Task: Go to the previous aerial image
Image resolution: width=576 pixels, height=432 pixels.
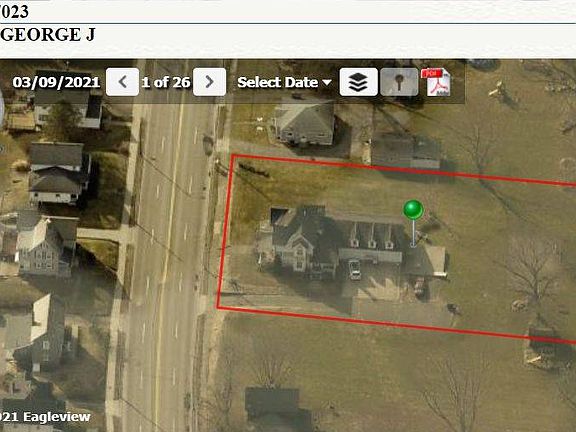Action: (122, 82)
